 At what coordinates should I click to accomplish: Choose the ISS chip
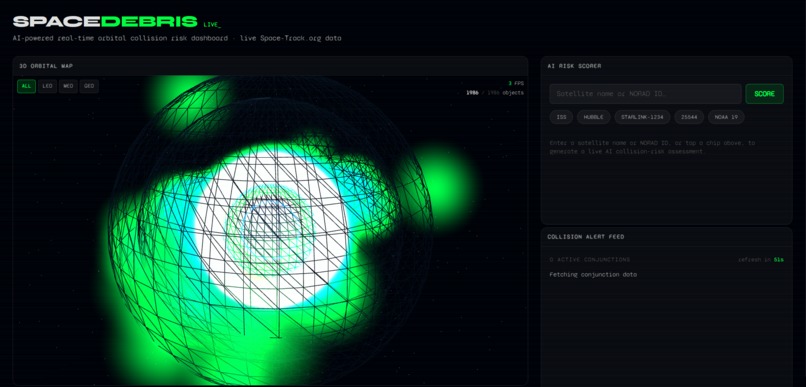(x=561, y=117)
